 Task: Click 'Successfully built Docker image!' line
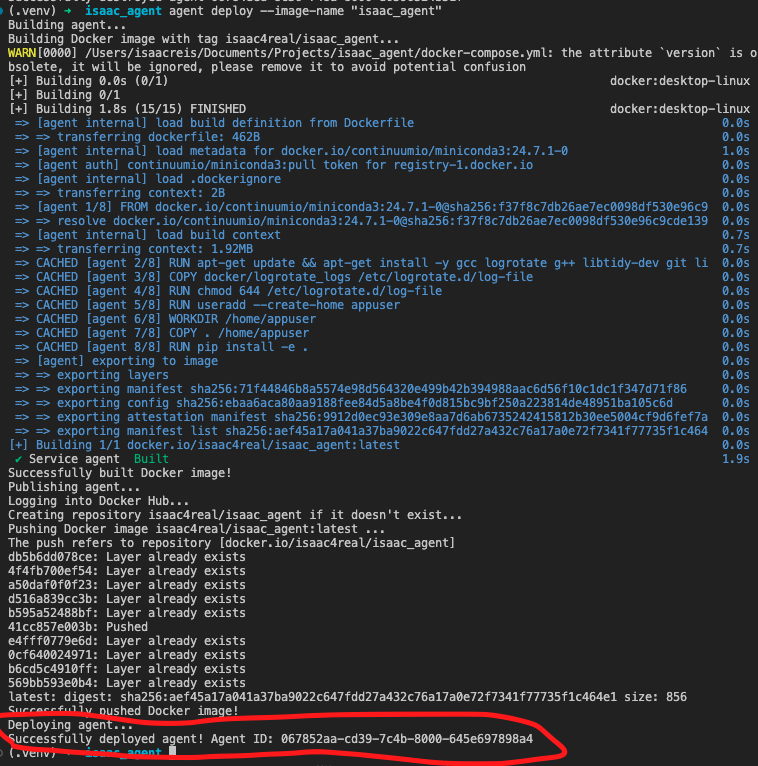pos(120,473)
